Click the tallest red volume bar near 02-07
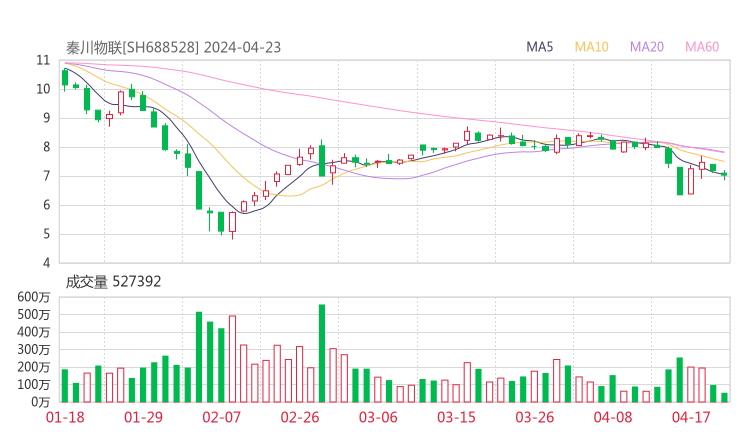Image resolution: width=740 pixels, height=440 pixels. (x=233, y=359)
